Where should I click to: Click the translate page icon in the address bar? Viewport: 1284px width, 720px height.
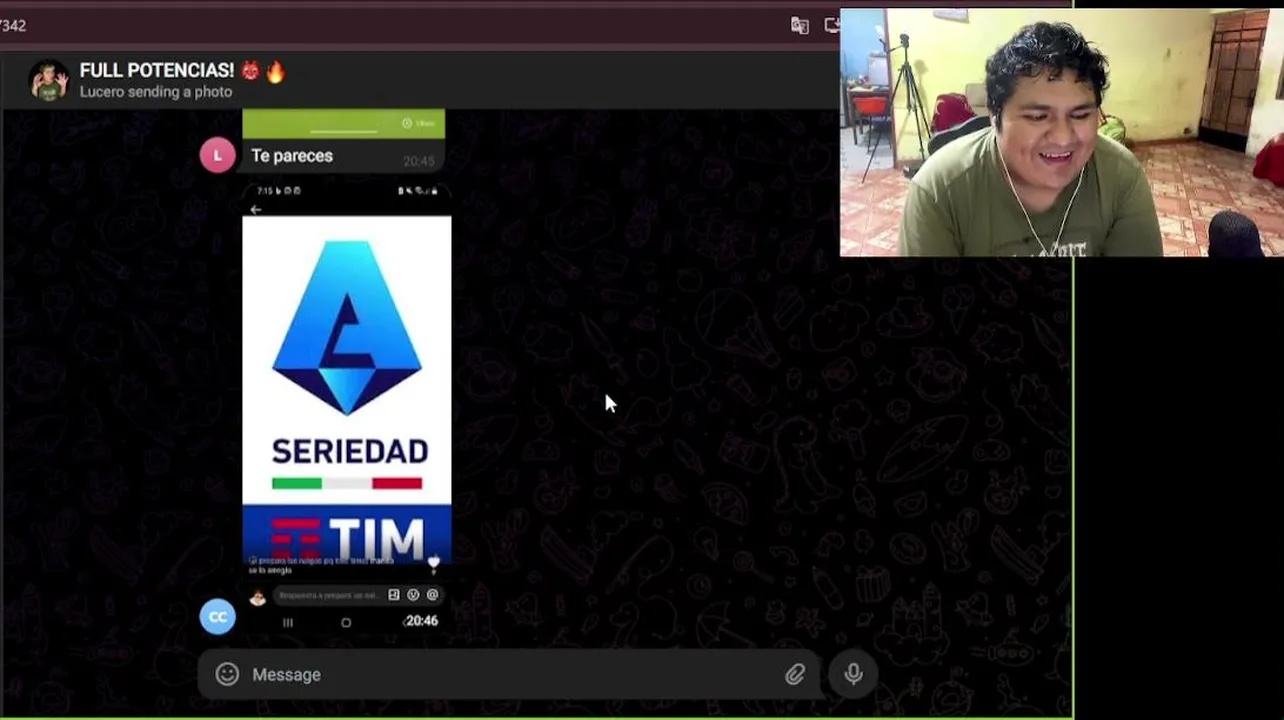pyautogui.click(x=800, y=26)
